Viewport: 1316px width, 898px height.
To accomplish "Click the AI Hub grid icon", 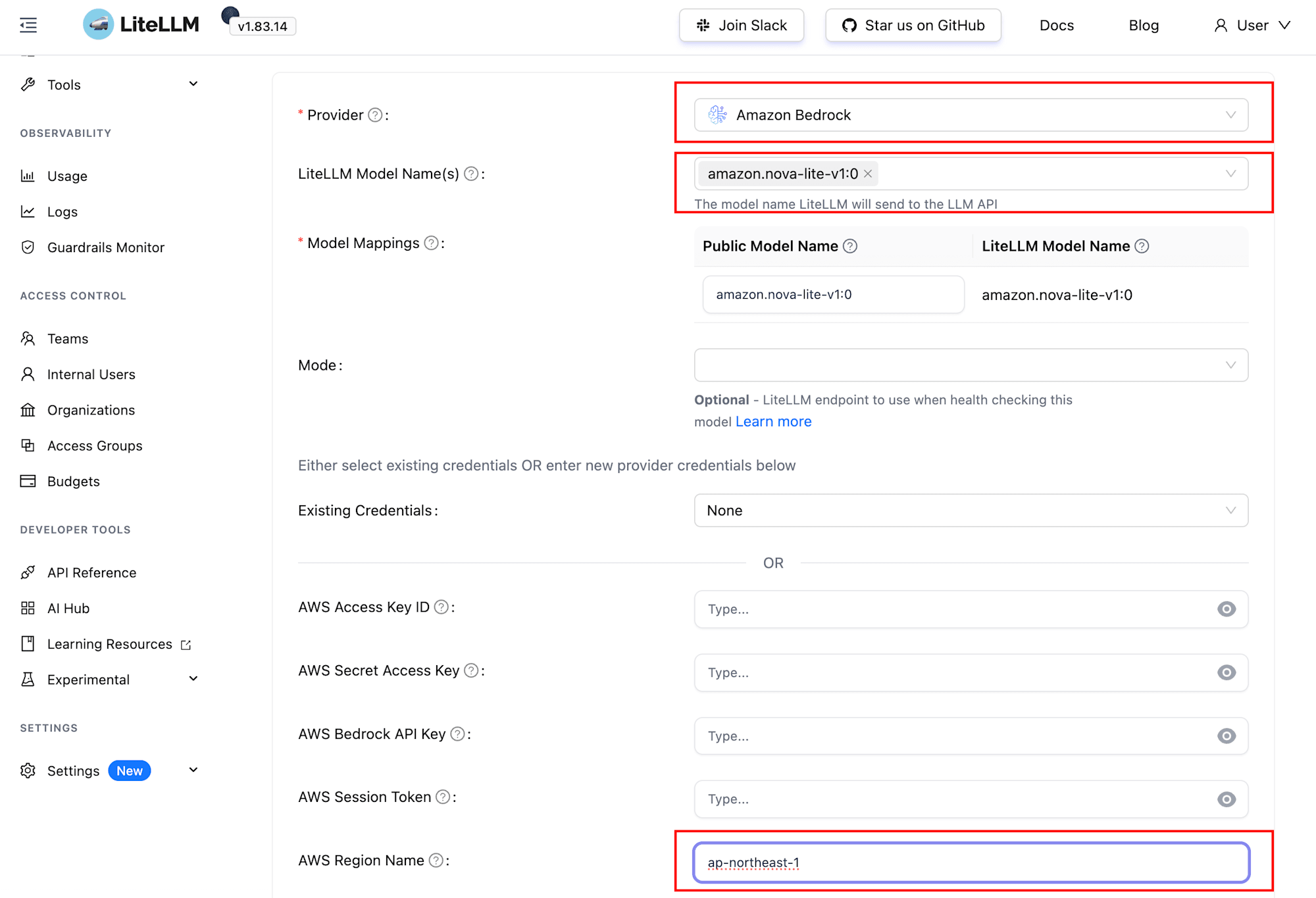I will 28,608.
